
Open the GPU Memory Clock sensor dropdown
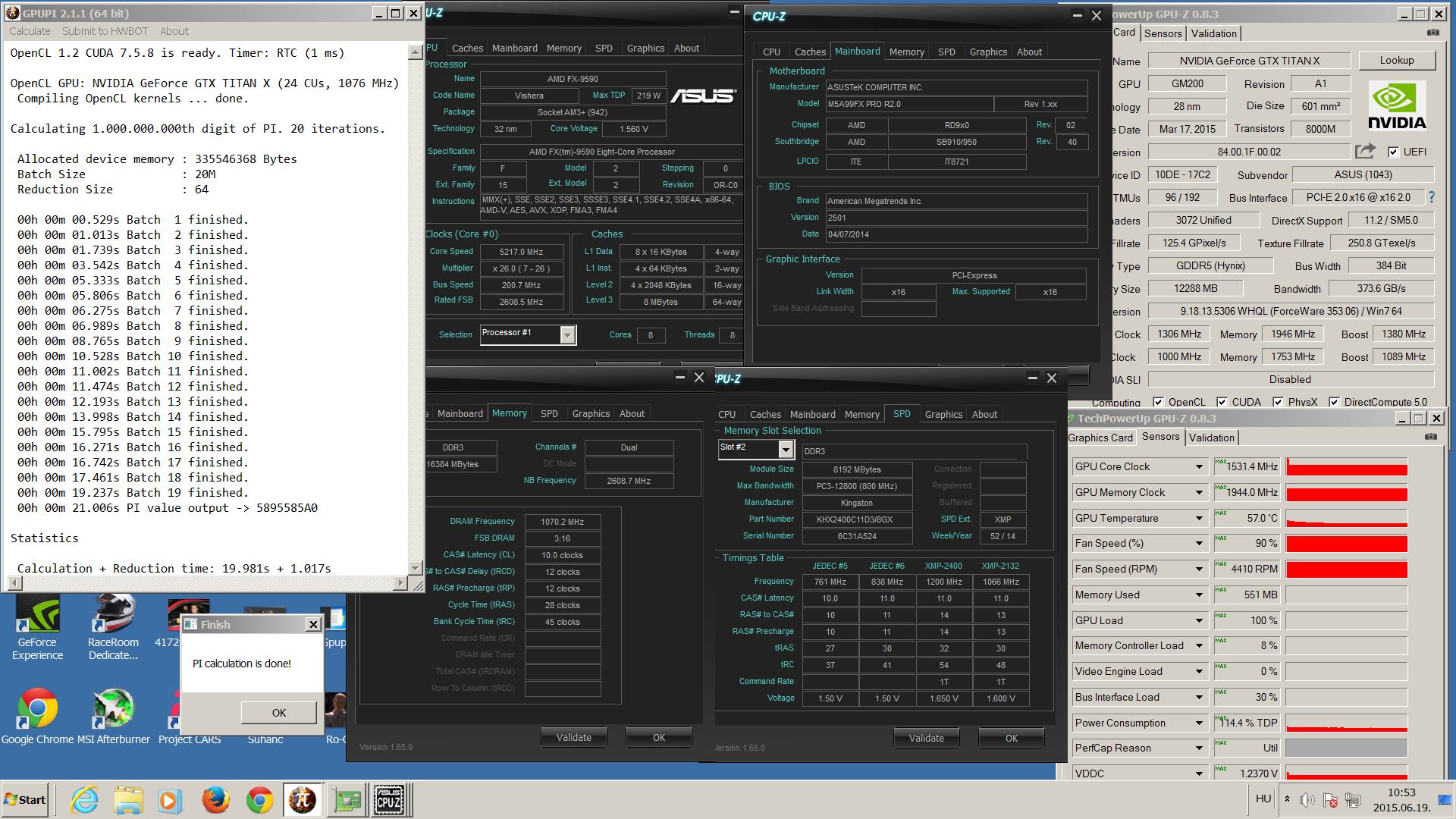click(1199, 493)
